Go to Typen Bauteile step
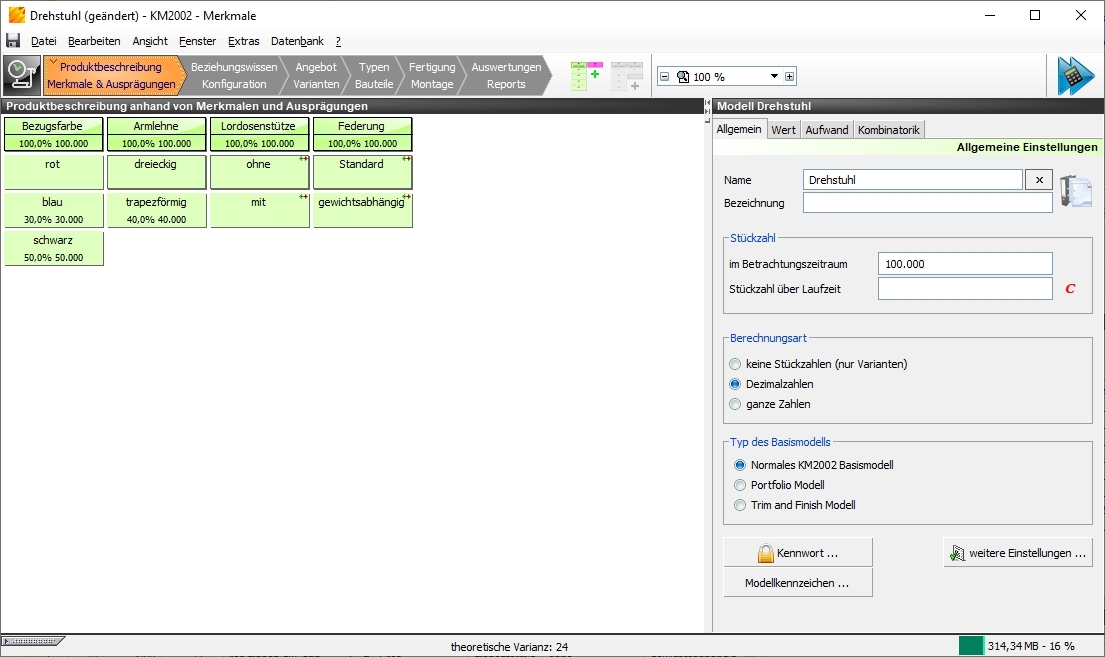1105x657 pixels. pos(374,75)
